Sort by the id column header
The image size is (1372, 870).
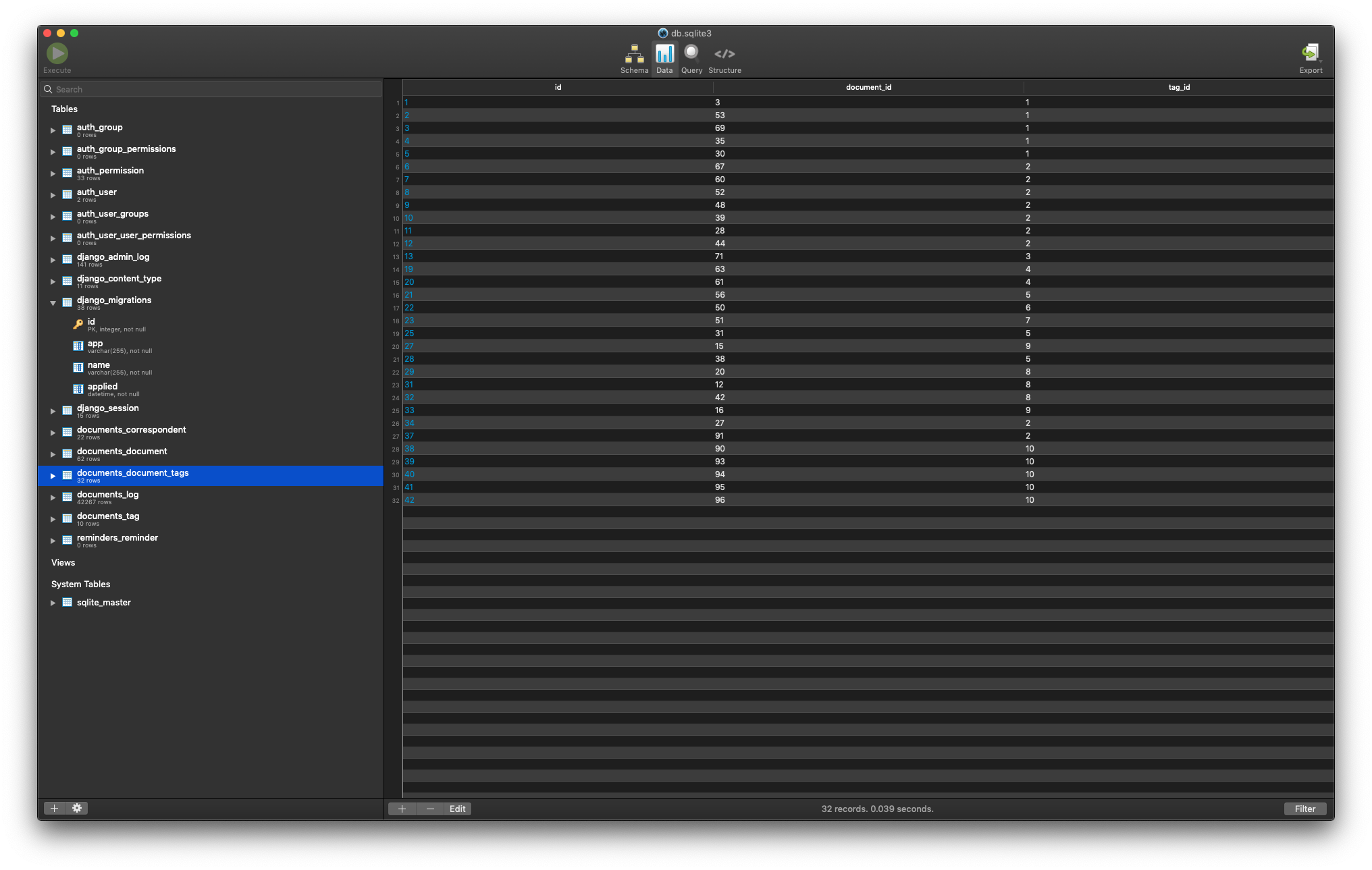[x=558, y=87]
